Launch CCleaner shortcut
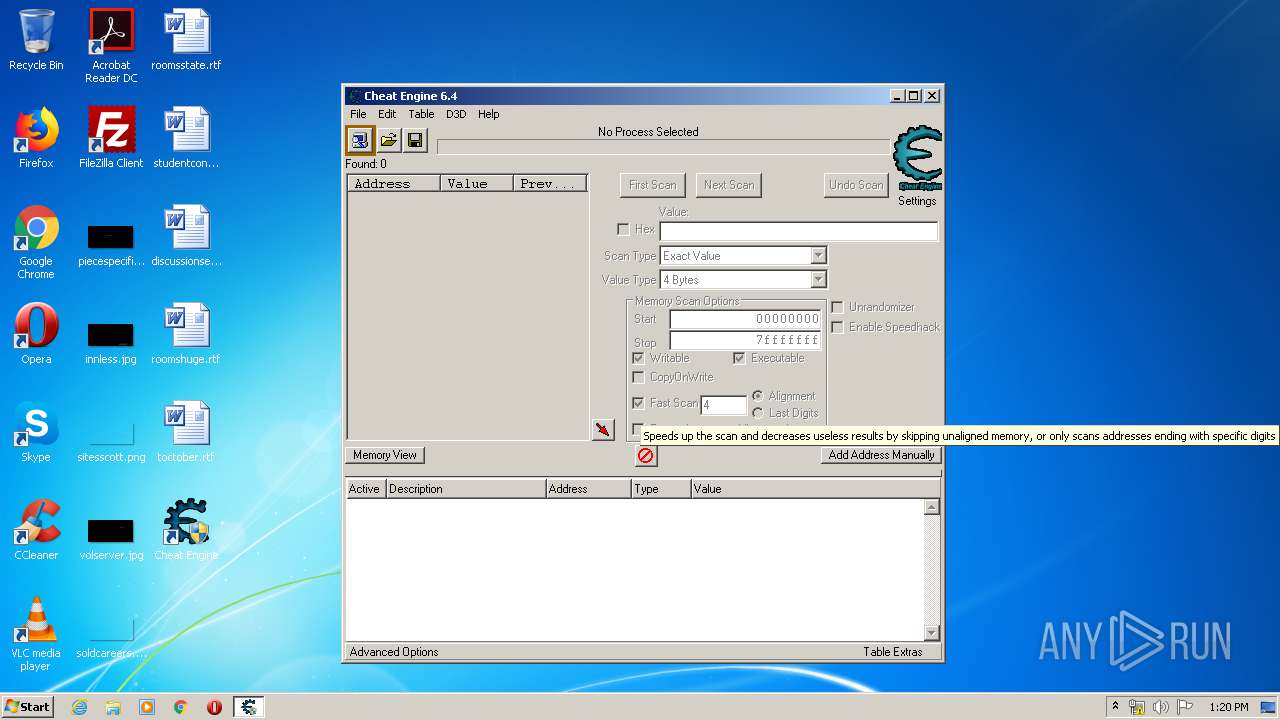The width and height of the screenshot is (1280, 720). coord(36,530)
